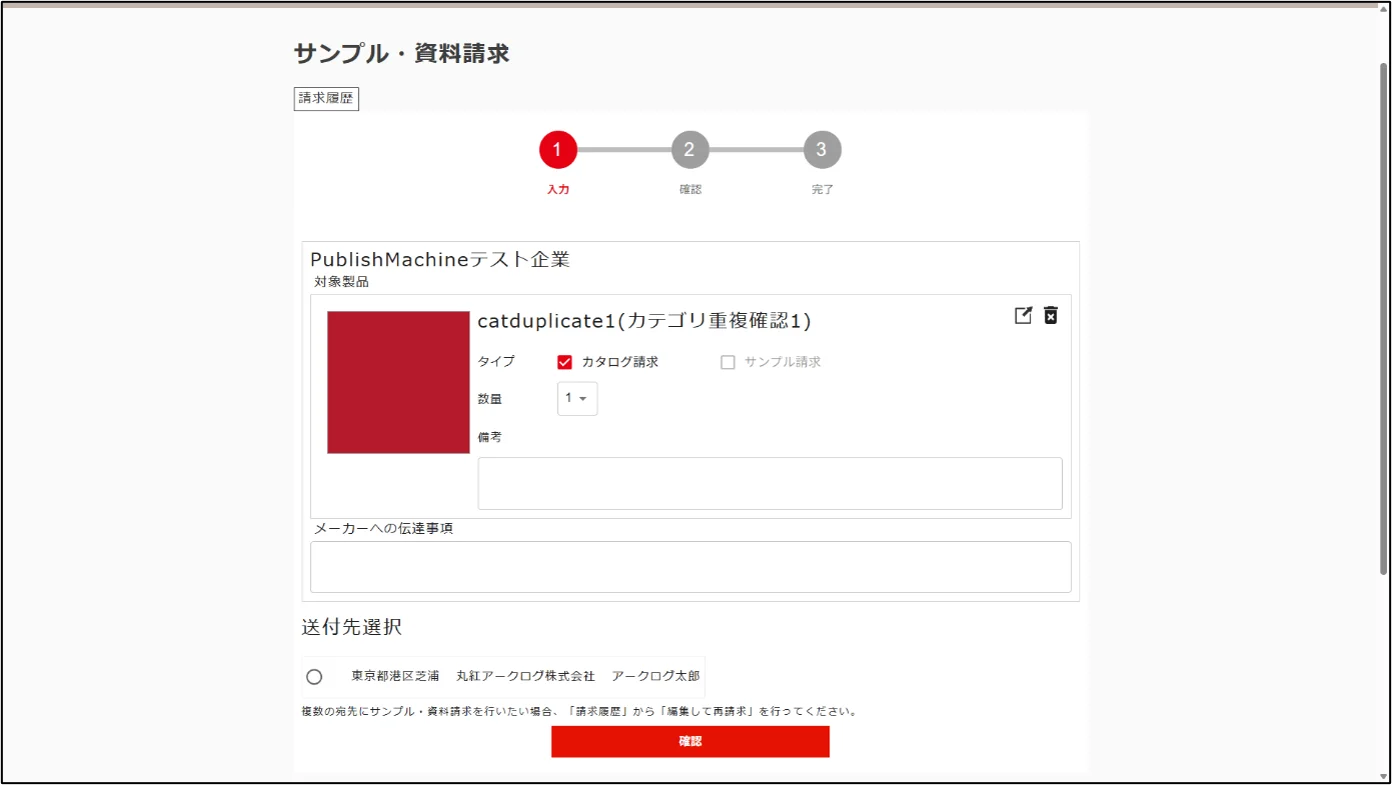The height and width of the screenshot is (785, 1392).
Task: Click step 2 確認 circle
Action: (x=690, y=150)
